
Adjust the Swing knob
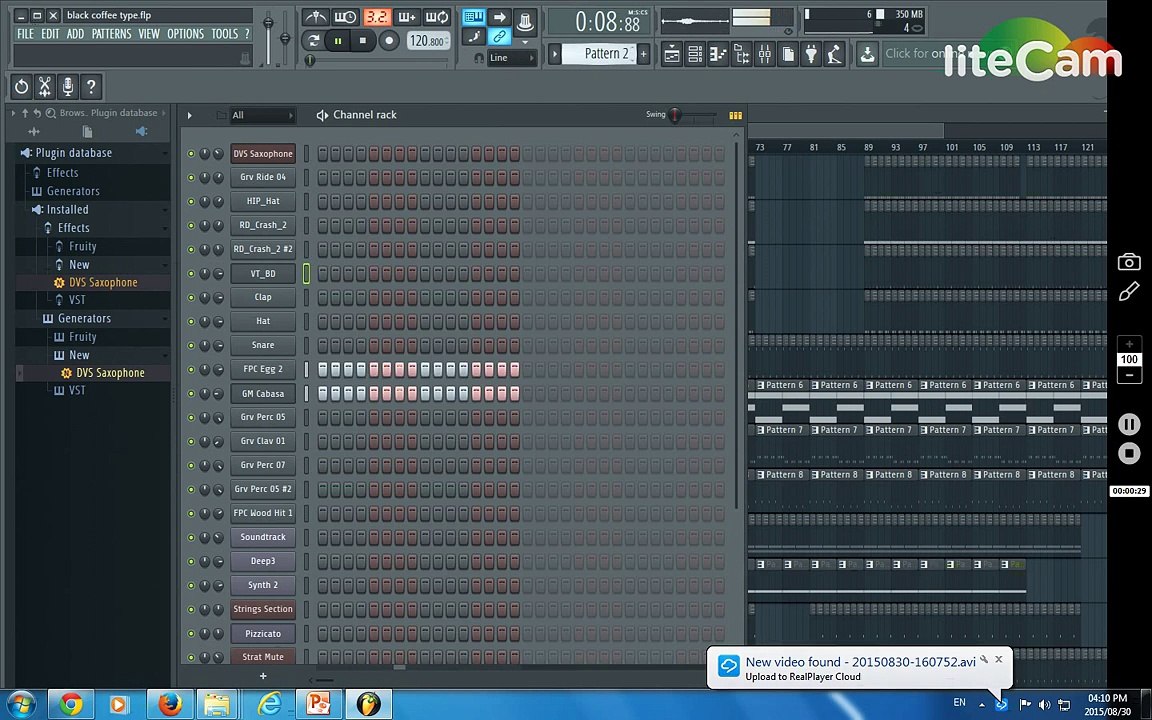674,115
